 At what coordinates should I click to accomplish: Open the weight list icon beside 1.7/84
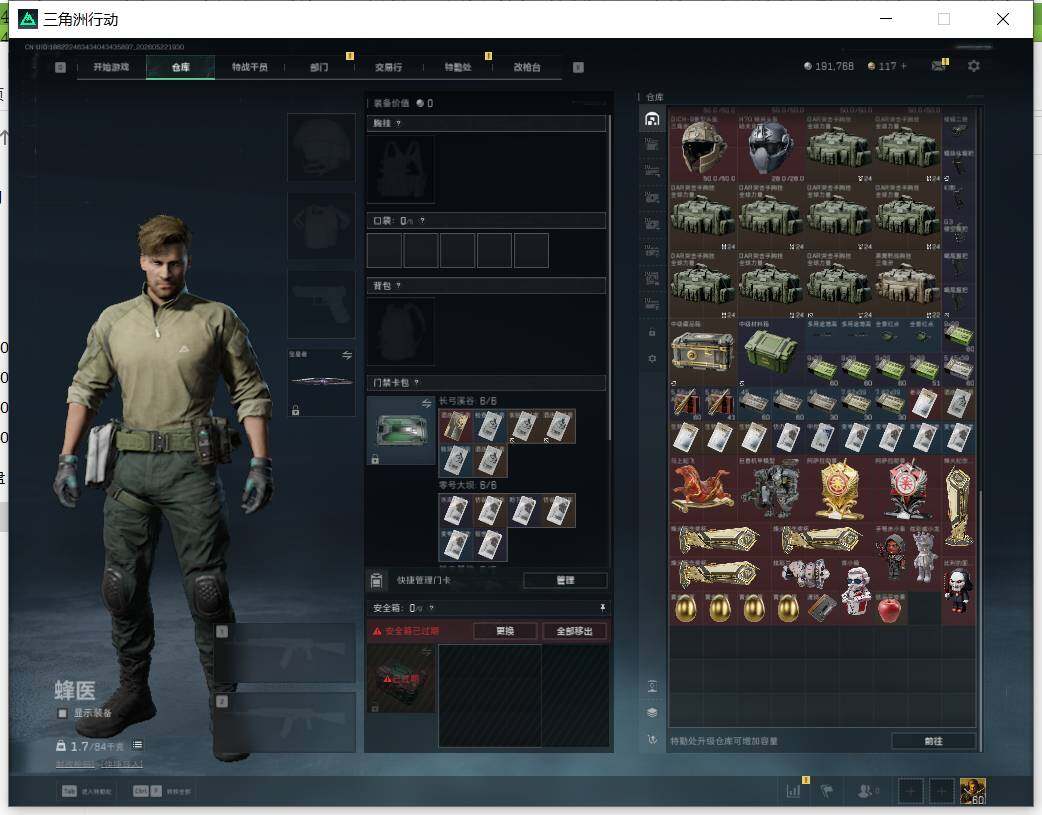pos(138,745)
